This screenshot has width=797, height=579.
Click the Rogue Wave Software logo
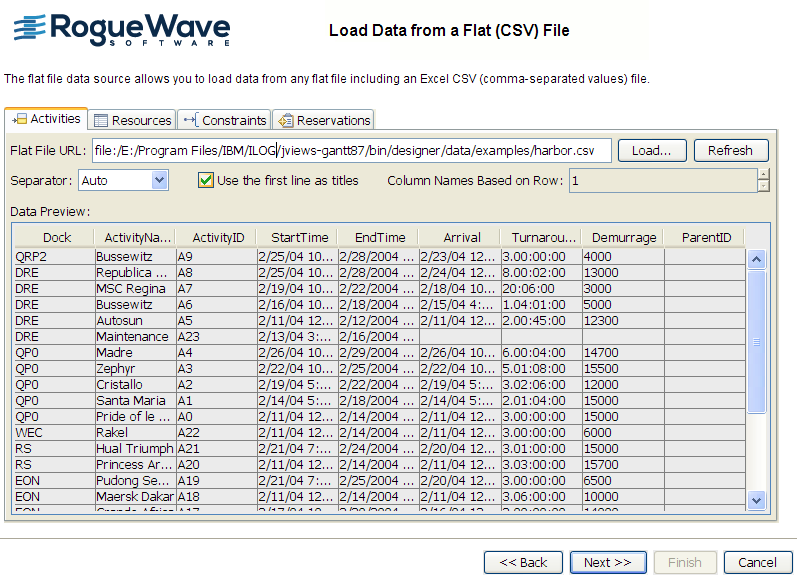coord(121,31)
